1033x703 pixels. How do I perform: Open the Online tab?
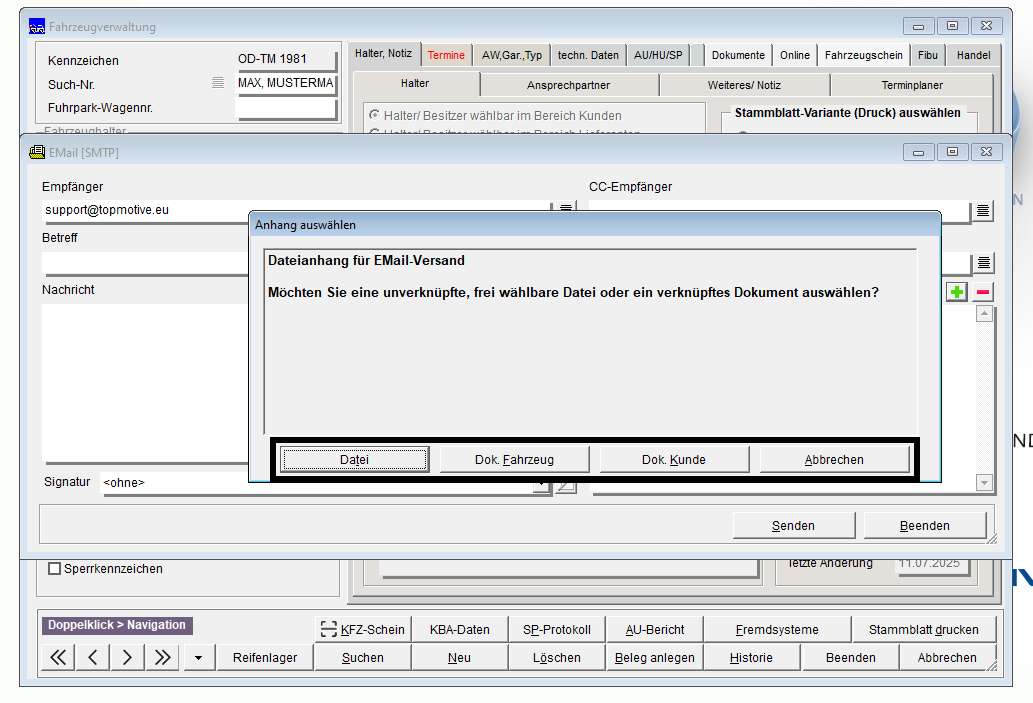pyautogui.click(x=795, y=55)
